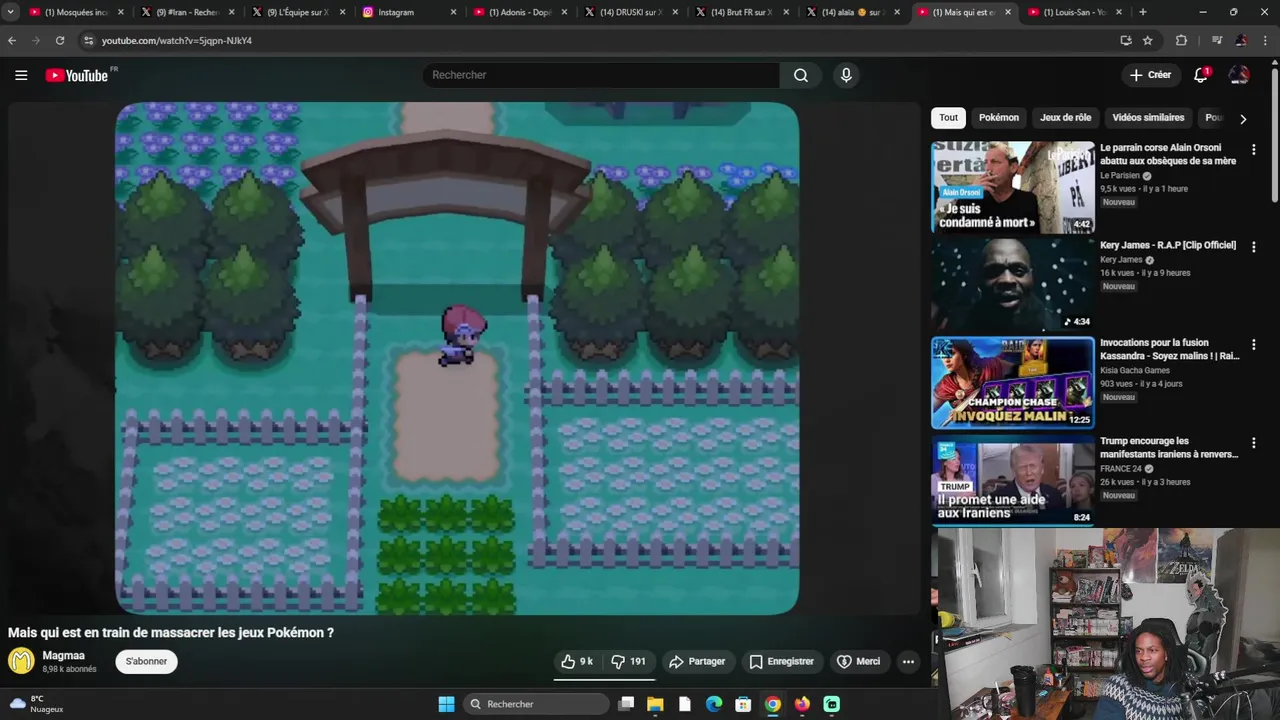This screenshot has width=1280, height=720.
Task: Open Microsoft Store from the taskbar
Action: [x=743, y=704]
